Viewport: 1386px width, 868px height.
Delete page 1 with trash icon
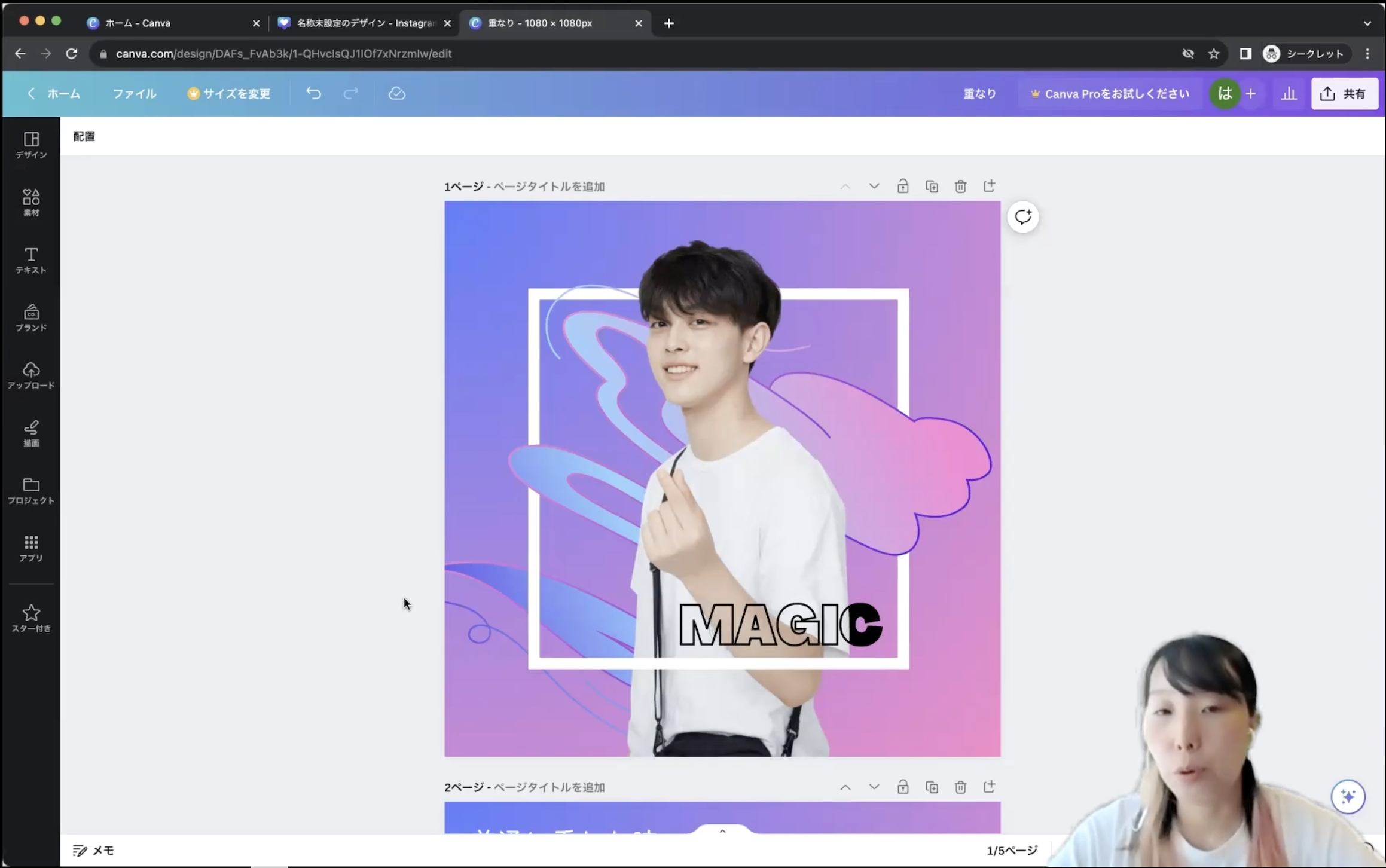[x=960, y=187]
